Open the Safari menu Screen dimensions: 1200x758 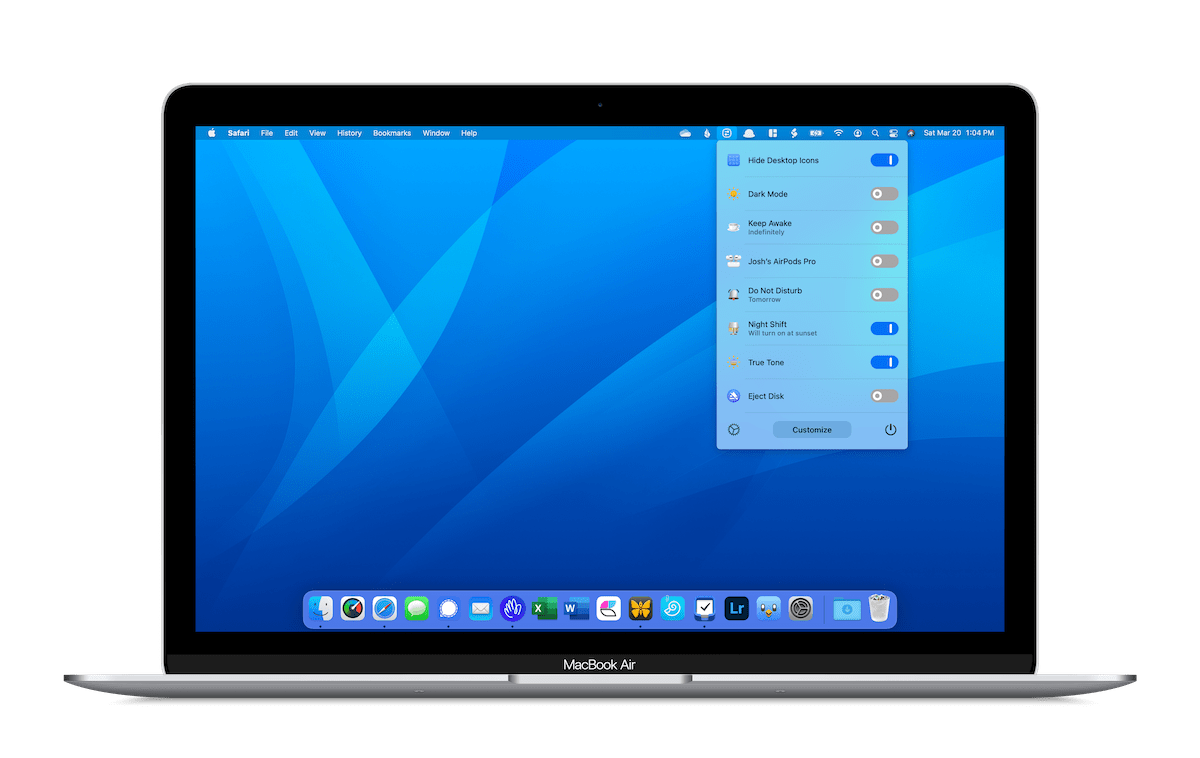(238, 133)
